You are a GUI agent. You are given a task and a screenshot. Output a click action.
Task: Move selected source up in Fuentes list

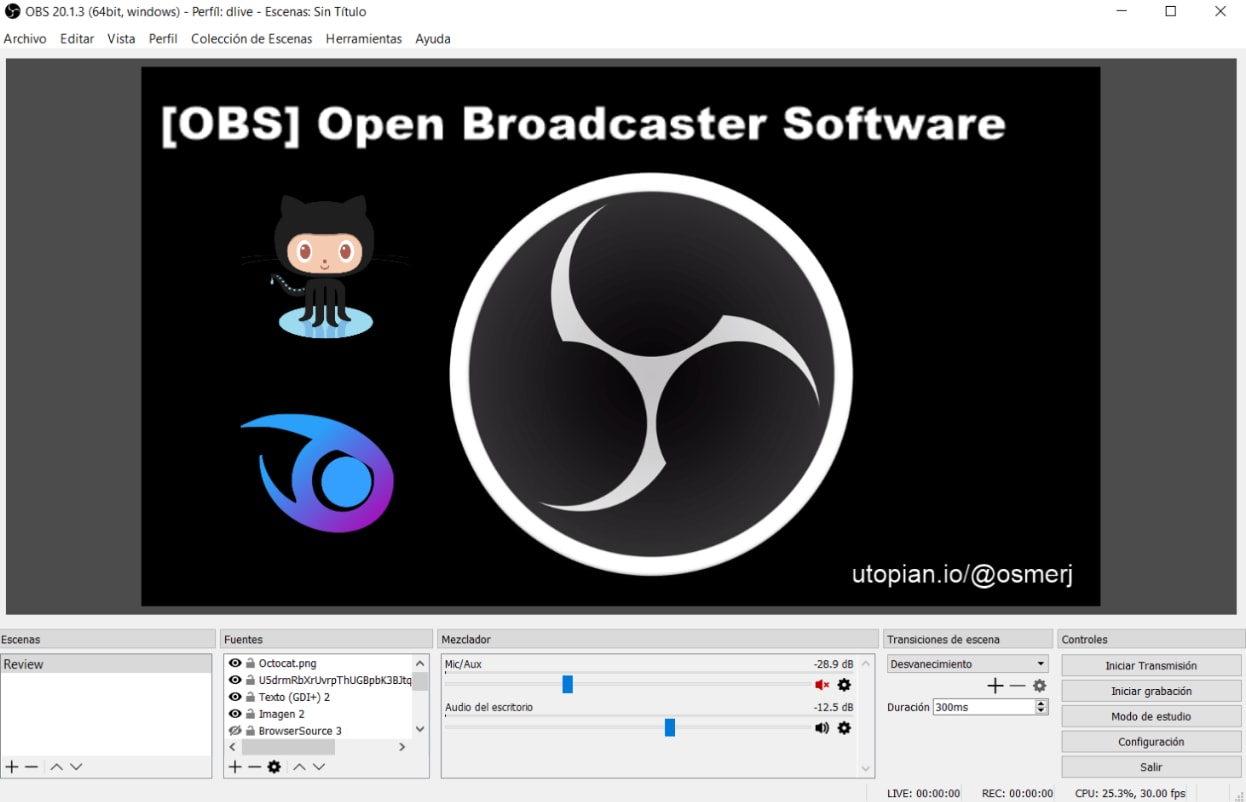[298, 767]
